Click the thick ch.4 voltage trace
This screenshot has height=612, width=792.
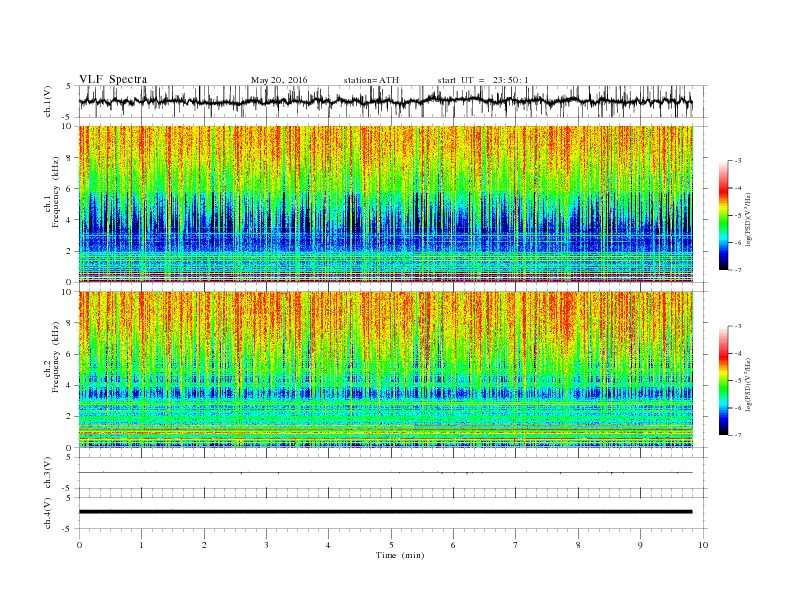(x=386, y=512)
